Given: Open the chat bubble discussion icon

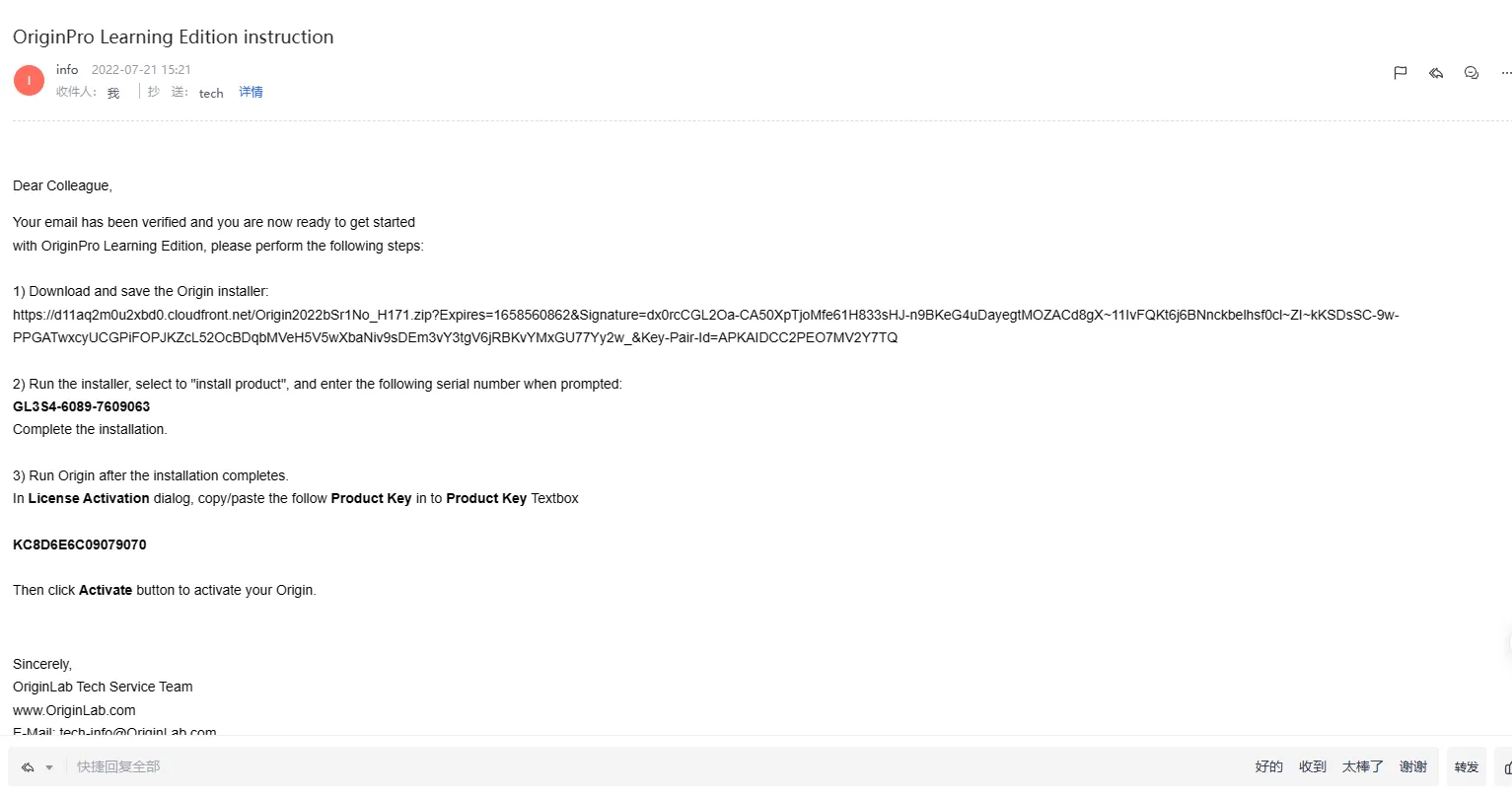Looking at the screenshot, I should coord(1472,73).
